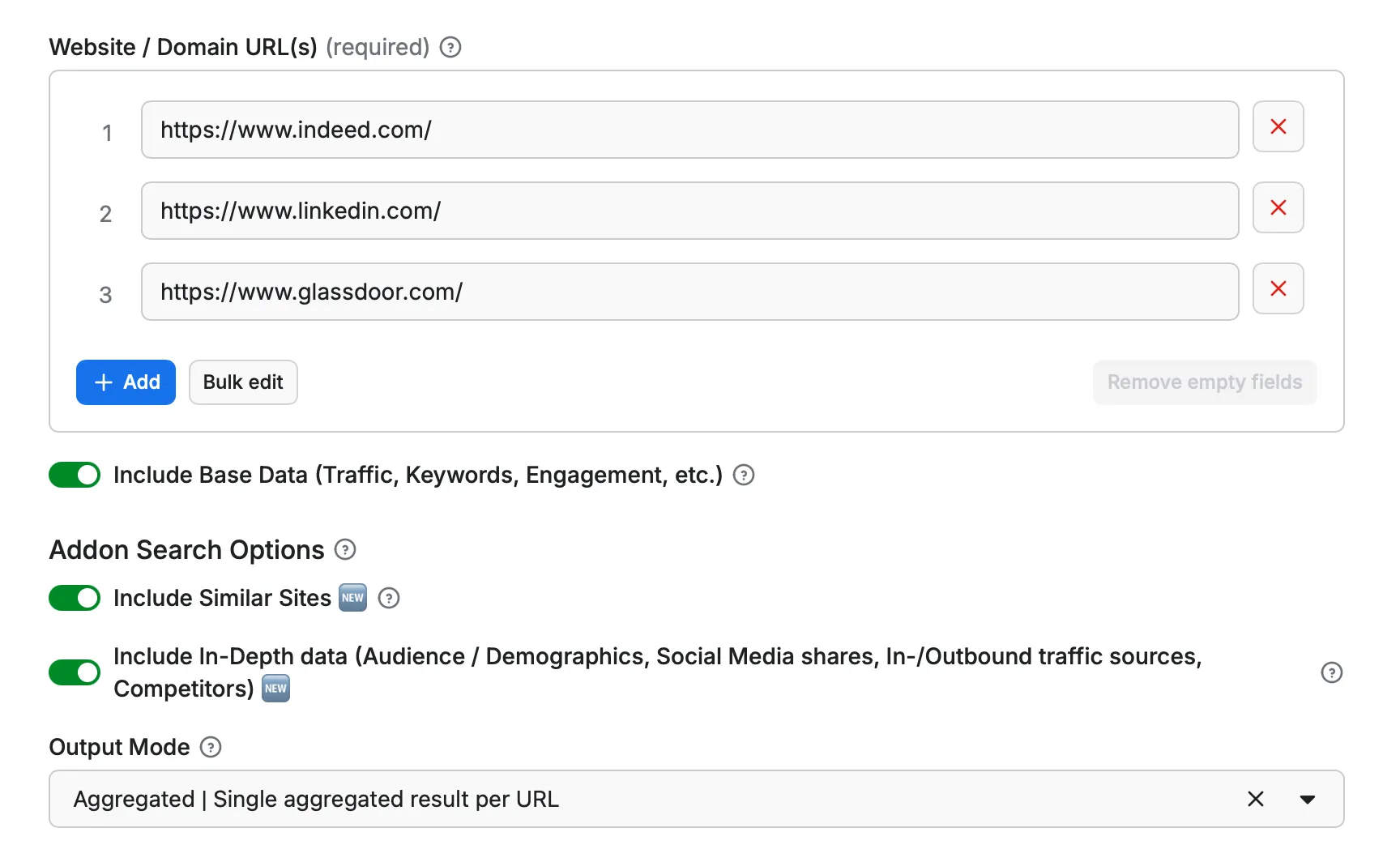The image size is (1400, 849).
Task: Click inside the glassdoor.com URL field
Action: [689, 292]
